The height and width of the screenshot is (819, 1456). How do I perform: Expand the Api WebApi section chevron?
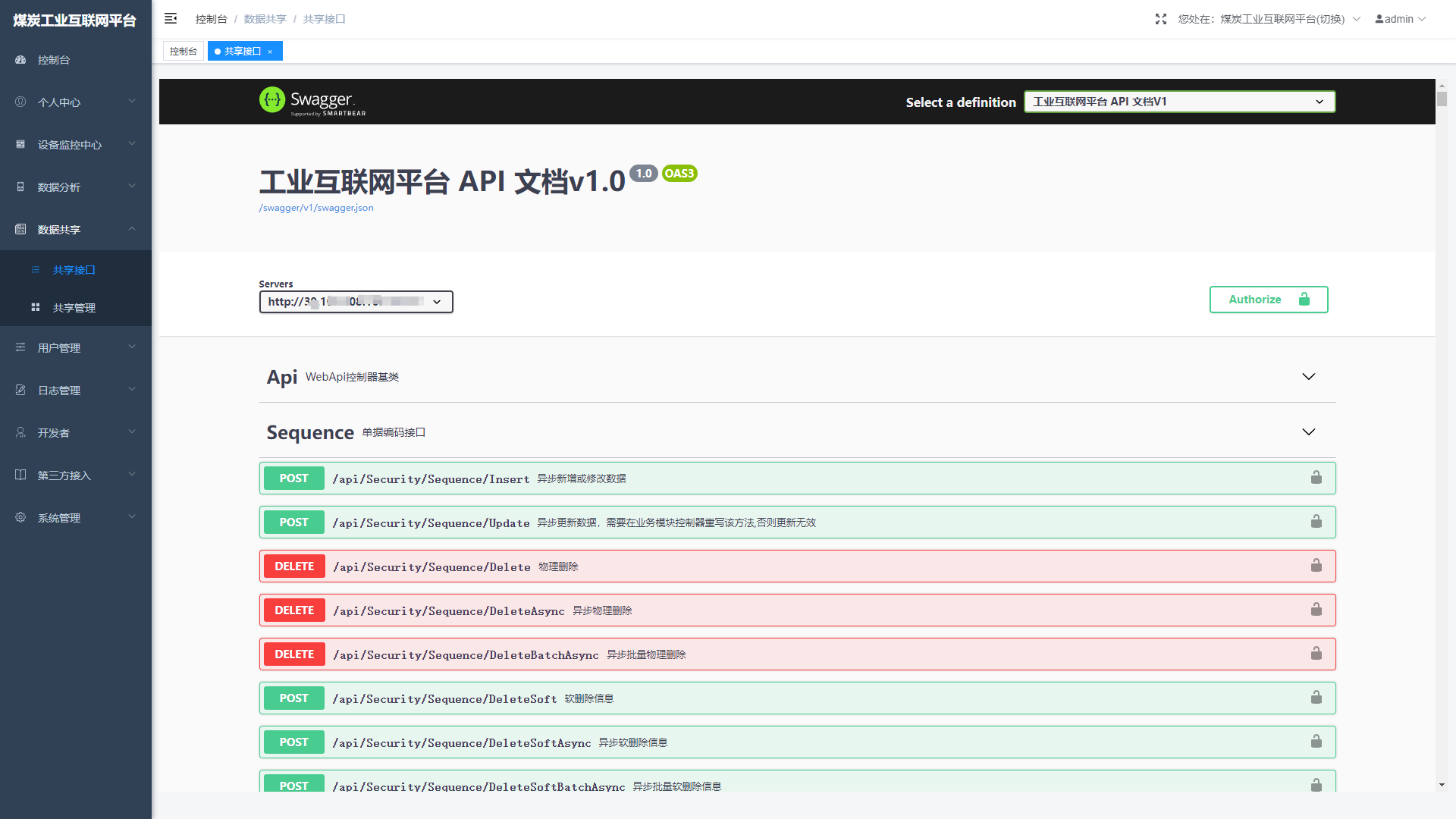coord(1308,377)
